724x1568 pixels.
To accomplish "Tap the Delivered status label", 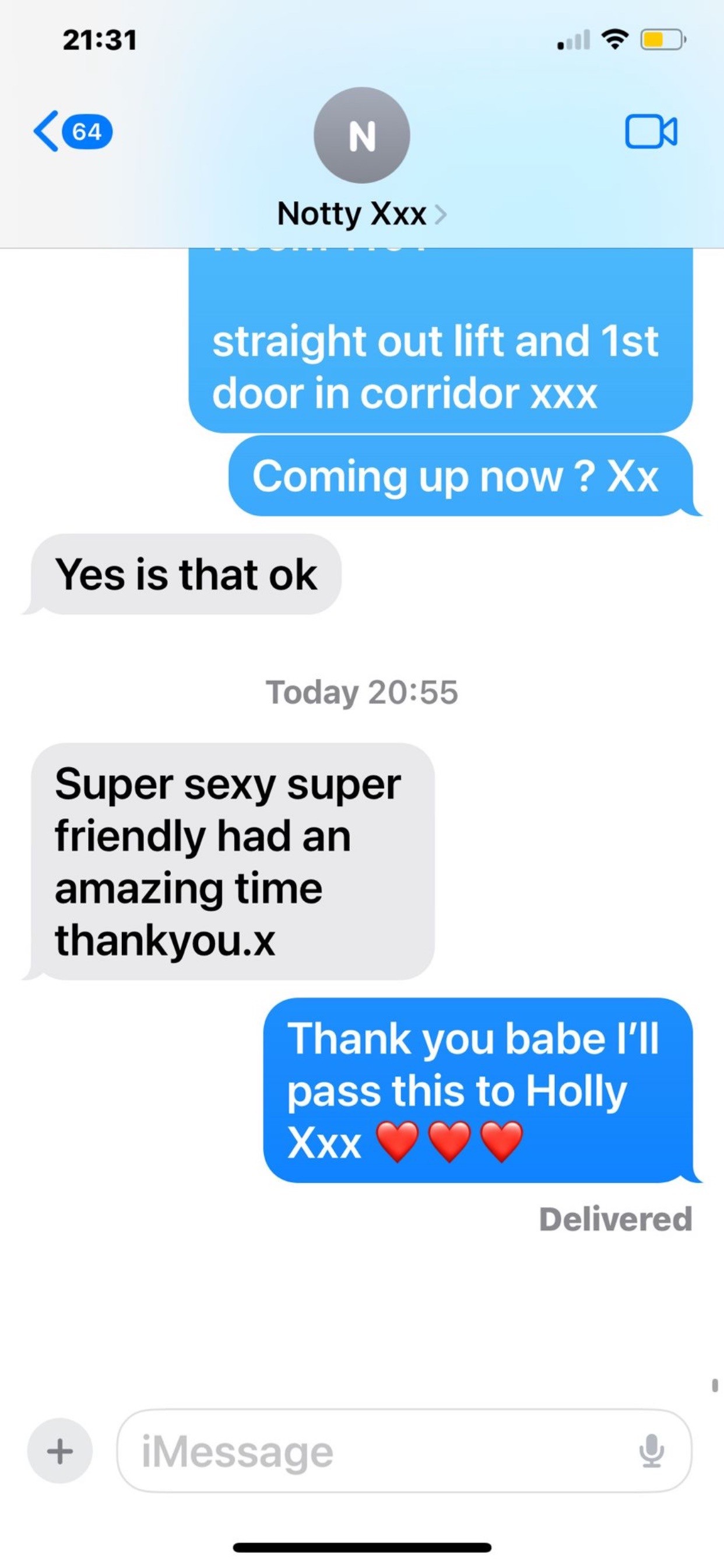I will (616, 1219).
